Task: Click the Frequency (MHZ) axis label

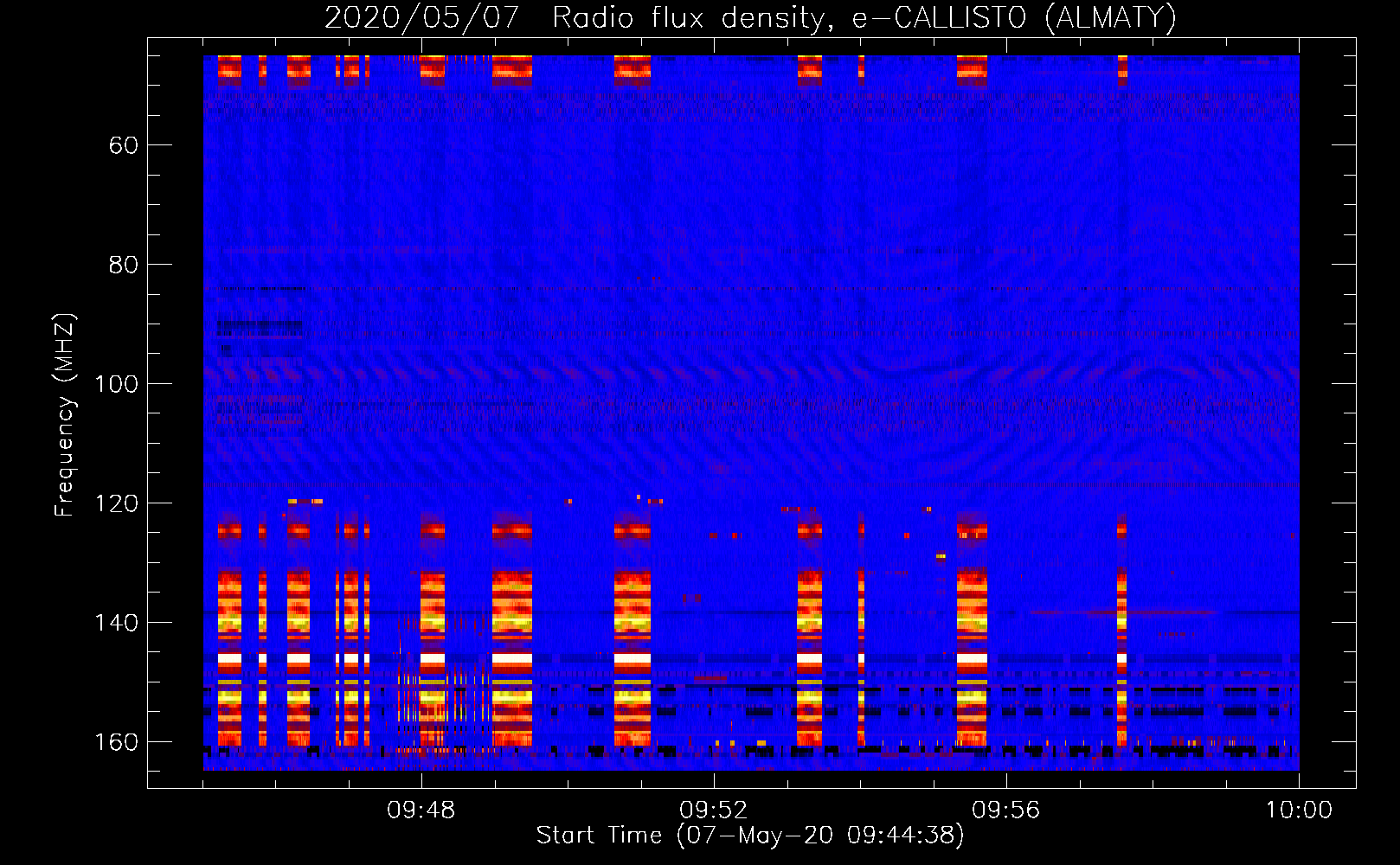Action: click(x=65, y=415)
